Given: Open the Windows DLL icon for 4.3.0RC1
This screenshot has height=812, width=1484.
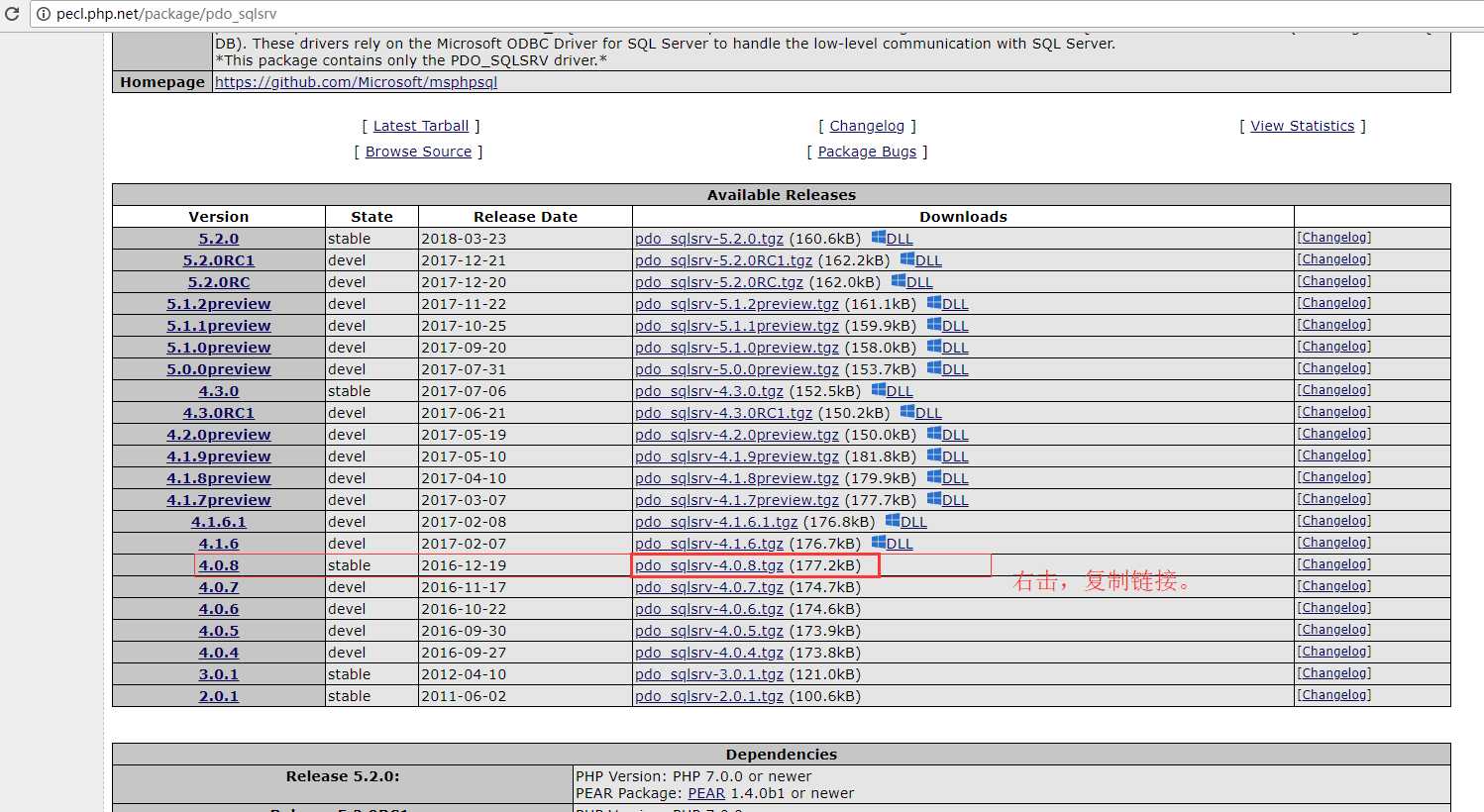Looking at the screenshot, I should tap(906, 412).
